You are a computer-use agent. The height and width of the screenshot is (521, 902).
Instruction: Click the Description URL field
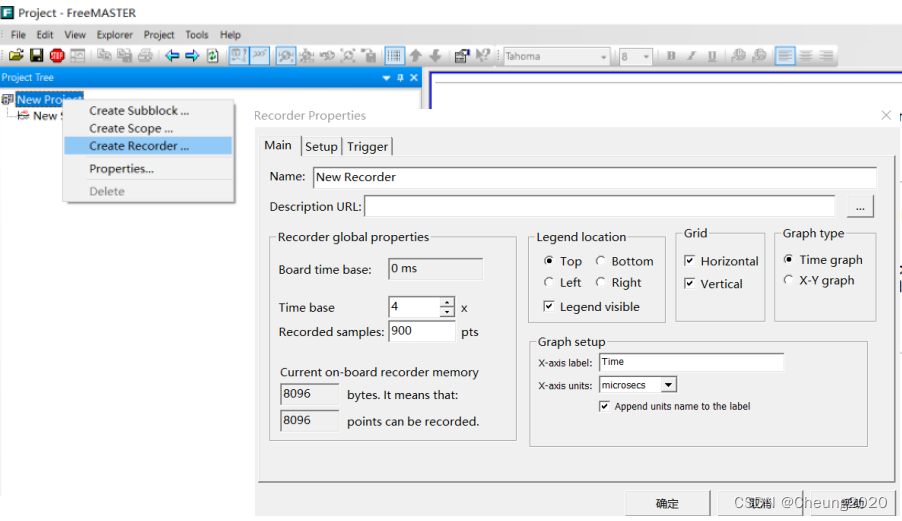pos(599,206)
